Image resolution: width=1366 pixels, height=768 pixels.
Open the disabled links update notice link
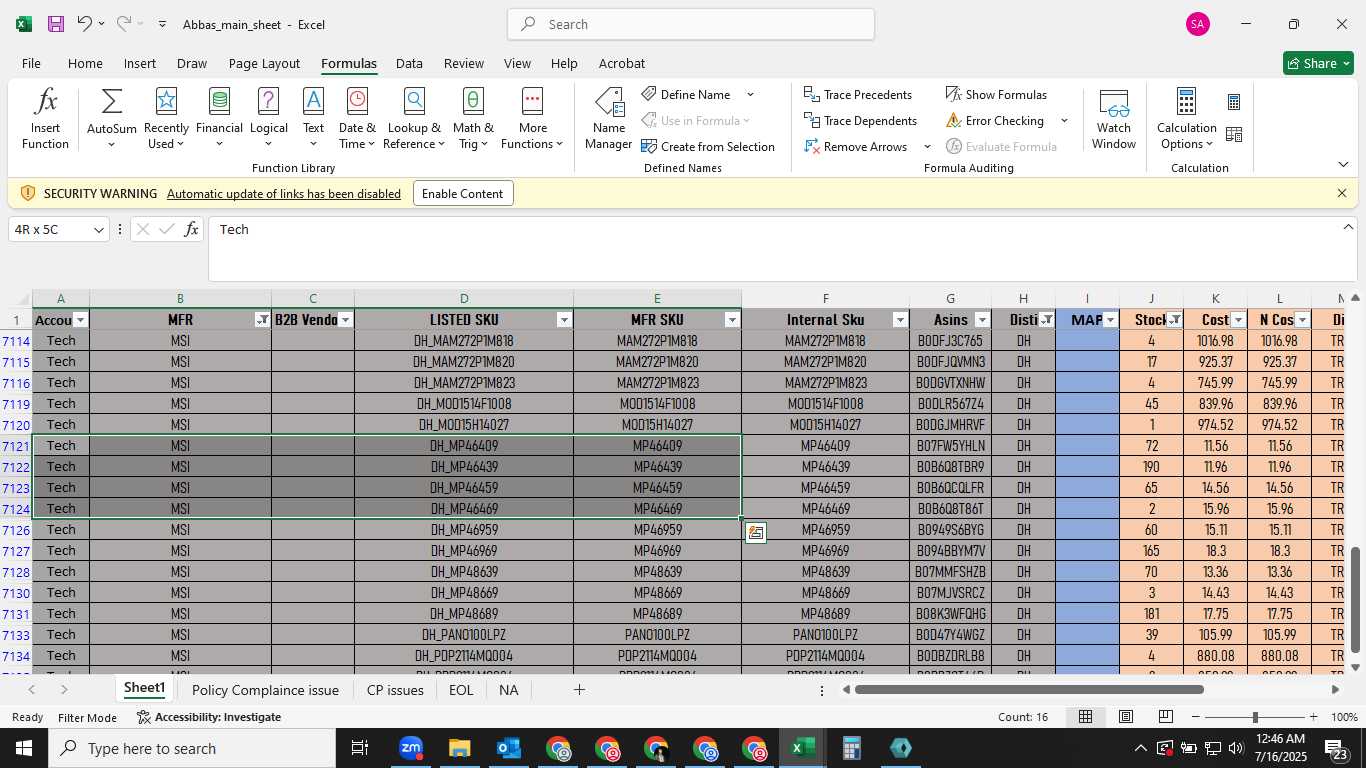pos(284,194)
